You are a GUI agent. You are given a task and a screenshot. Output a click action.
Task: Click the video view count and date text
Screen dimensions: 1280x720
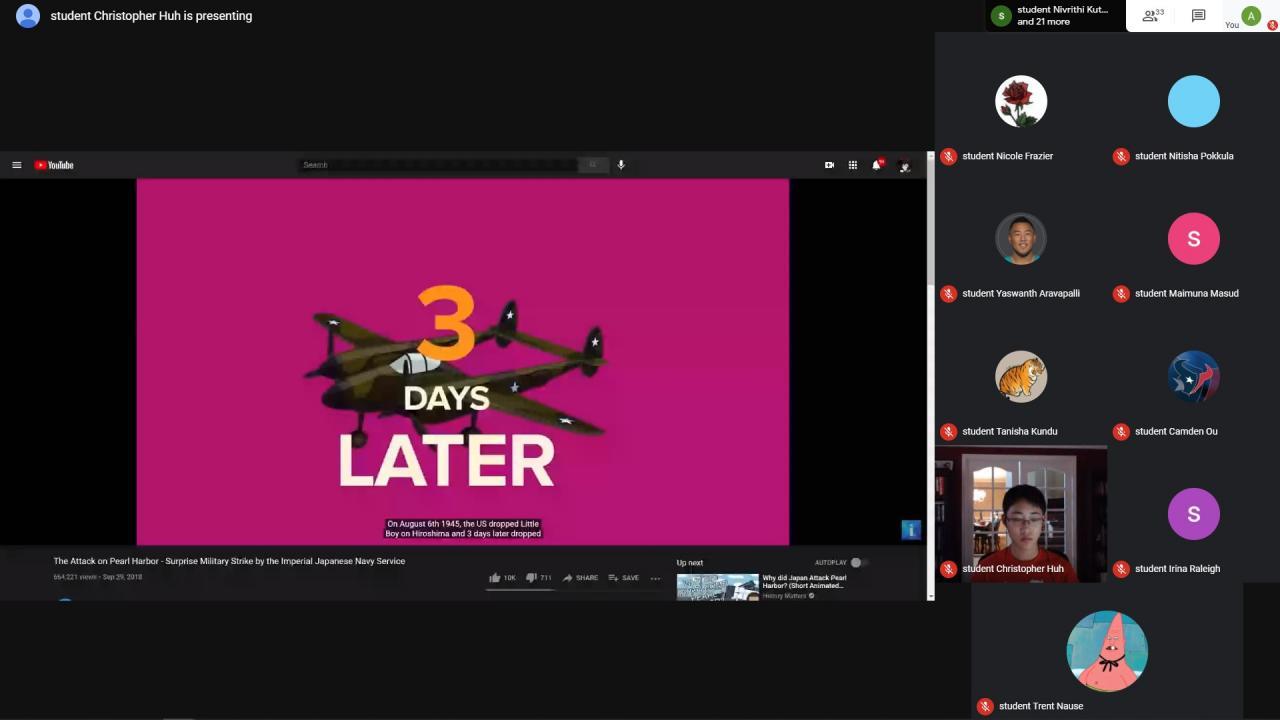click(98, 577)
